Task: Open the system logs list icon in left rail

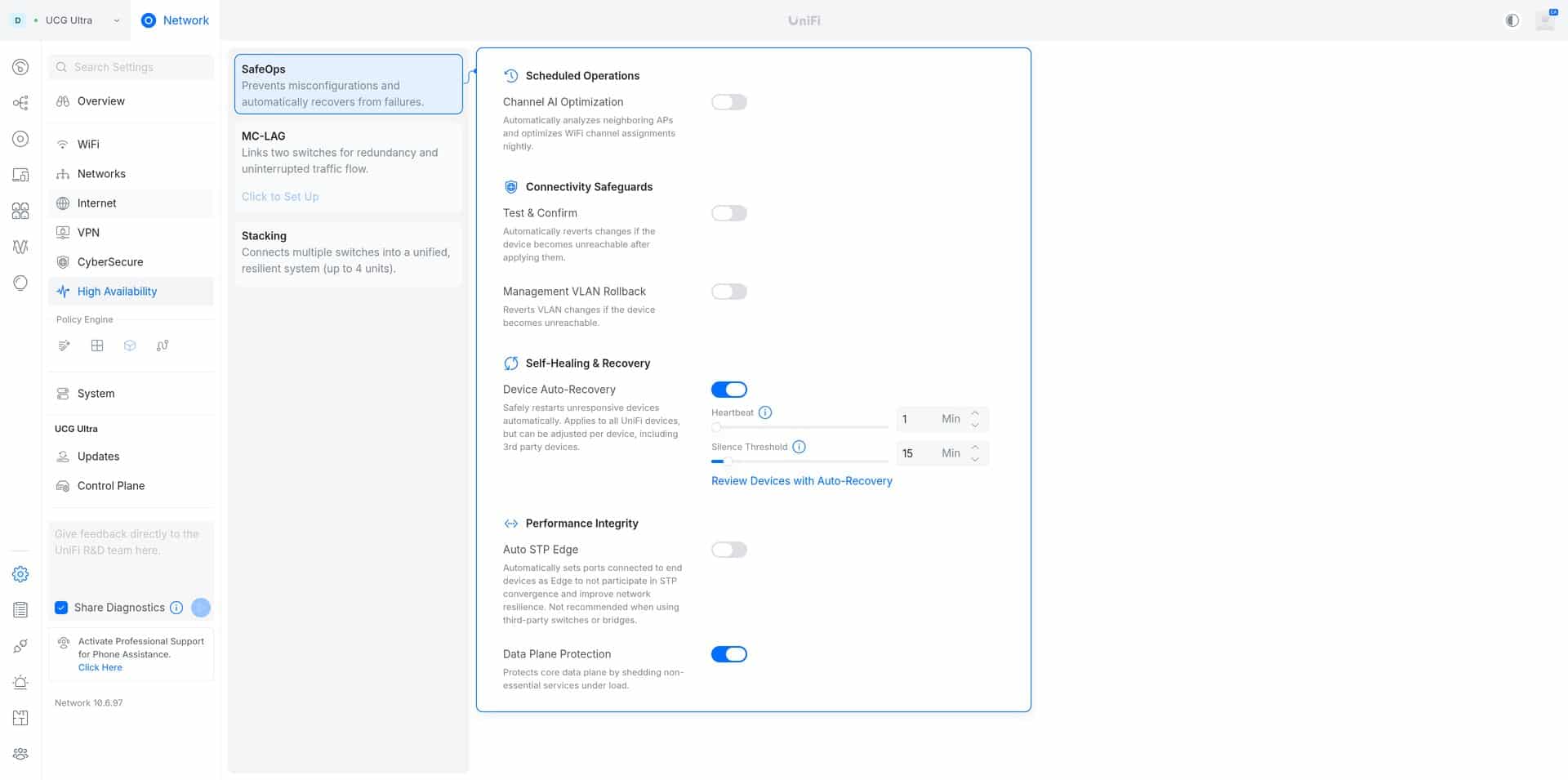Action: 20,610
